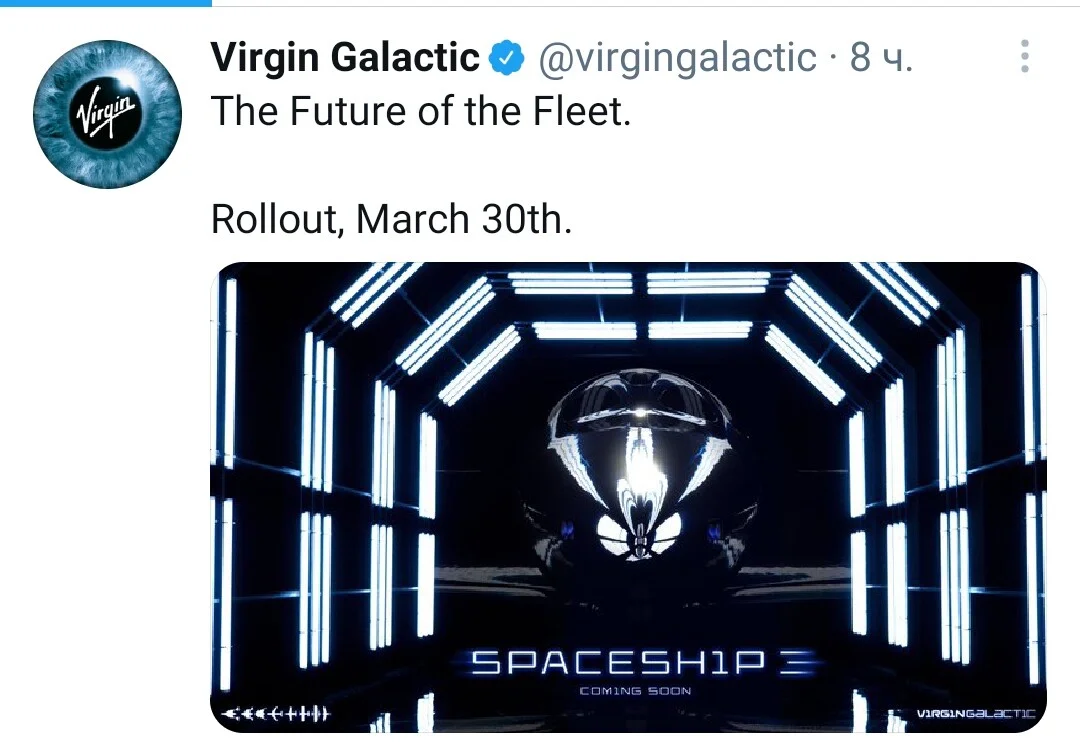The image size is (1080, 745).
Task: Select the text The Future of the Fleet.
Action: (x=421, y=111)
